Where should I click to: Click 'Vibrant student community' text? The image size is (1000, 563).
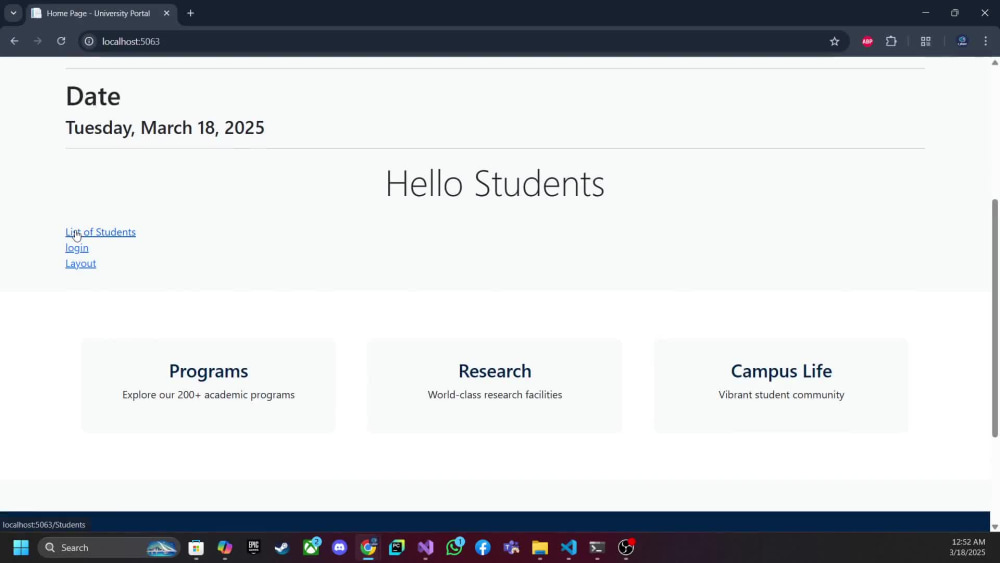pos(781,395)
